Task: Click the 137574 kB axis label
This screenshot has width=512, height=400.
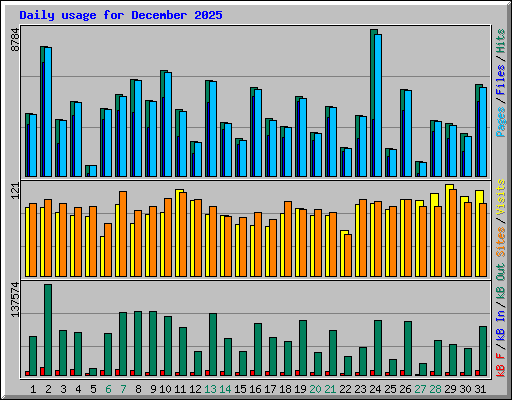Action: pos(15,299)
